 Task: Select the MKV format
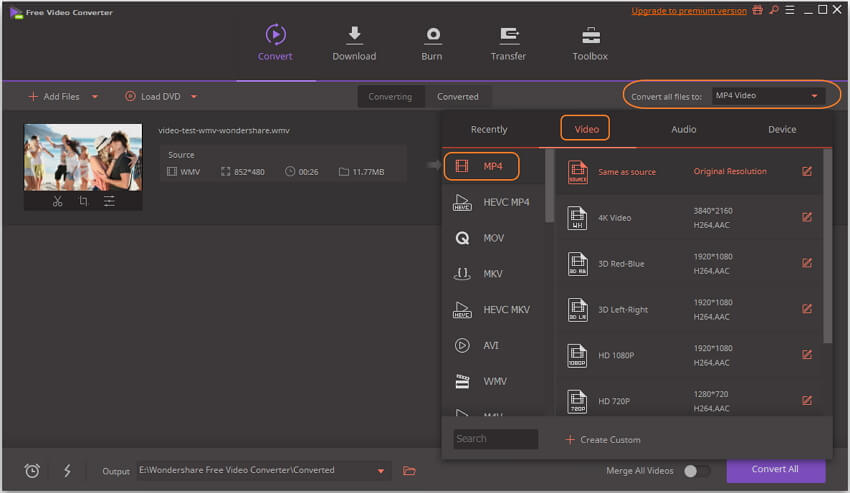pyautogui.click(x=493, y=274)
